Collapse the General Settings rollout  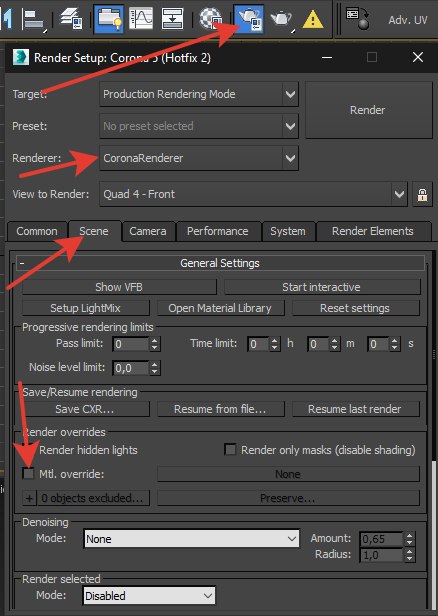click(x=220, y=263)
